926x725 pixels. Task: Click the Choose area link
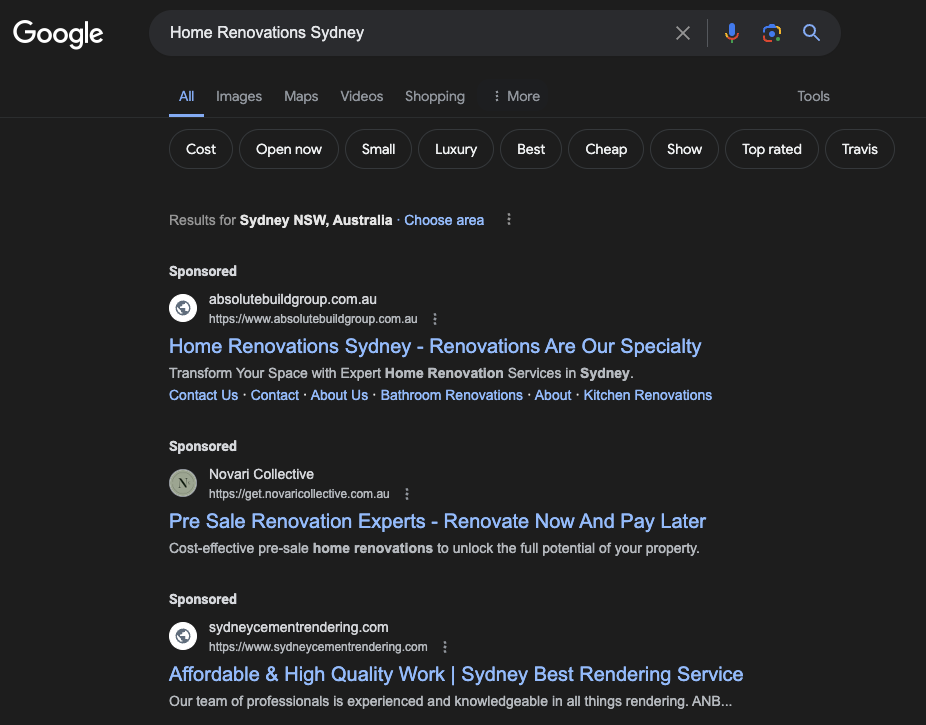444,220
